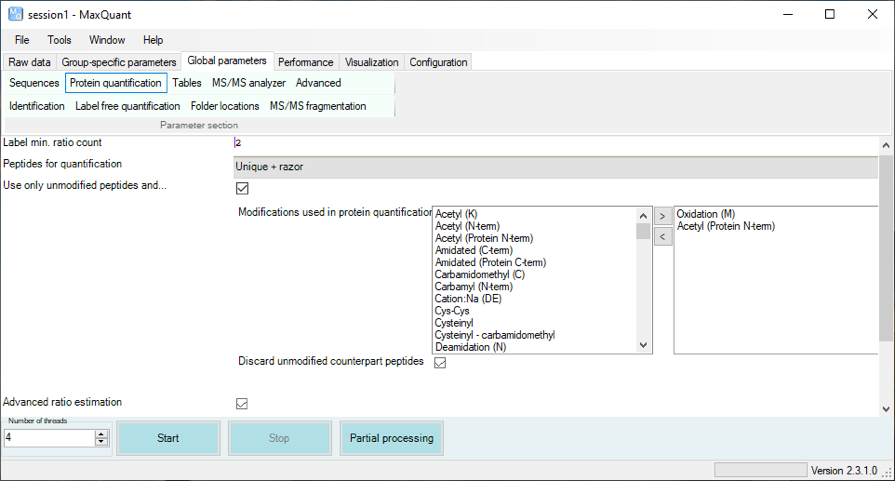This screenshot has width=895, height=481.
Task: Click the add modification arrow button
Action: point(662,216)
